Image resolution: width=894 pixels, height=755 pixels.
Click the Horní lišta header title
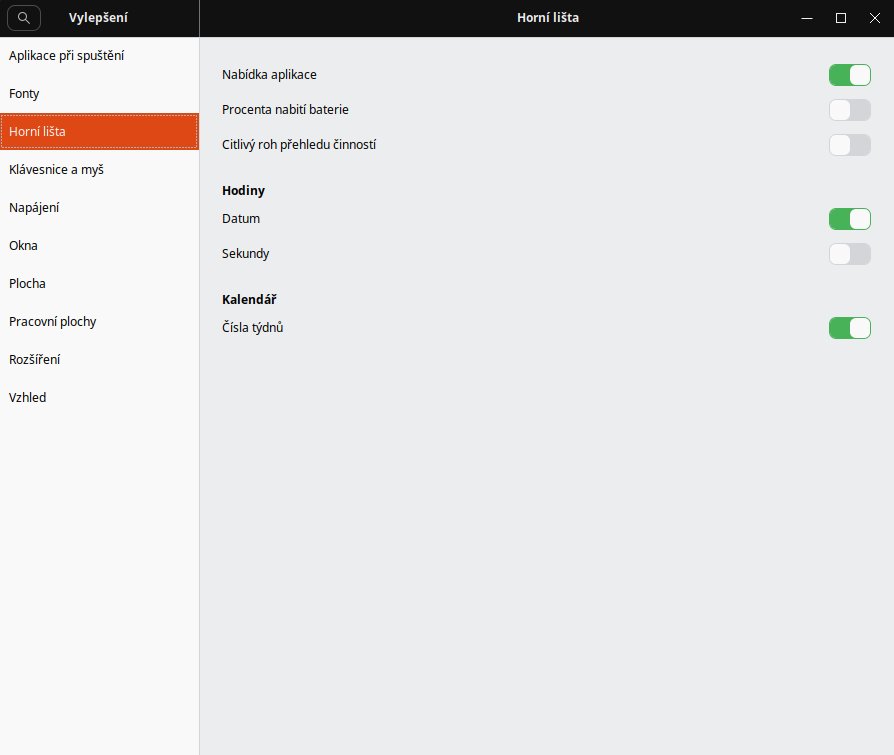[548, 18]
